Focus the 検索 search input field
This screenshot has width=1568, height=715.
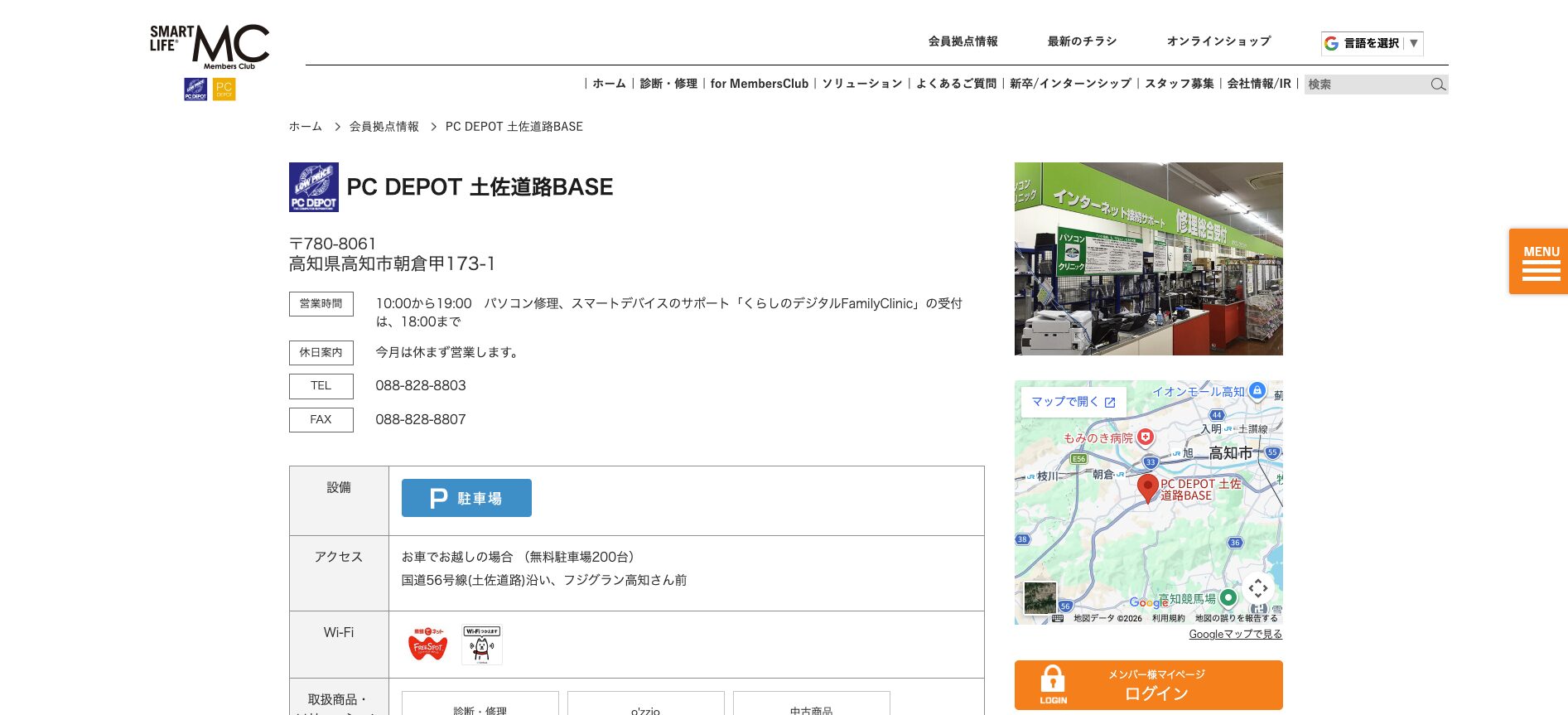(x=1367, y=85)
